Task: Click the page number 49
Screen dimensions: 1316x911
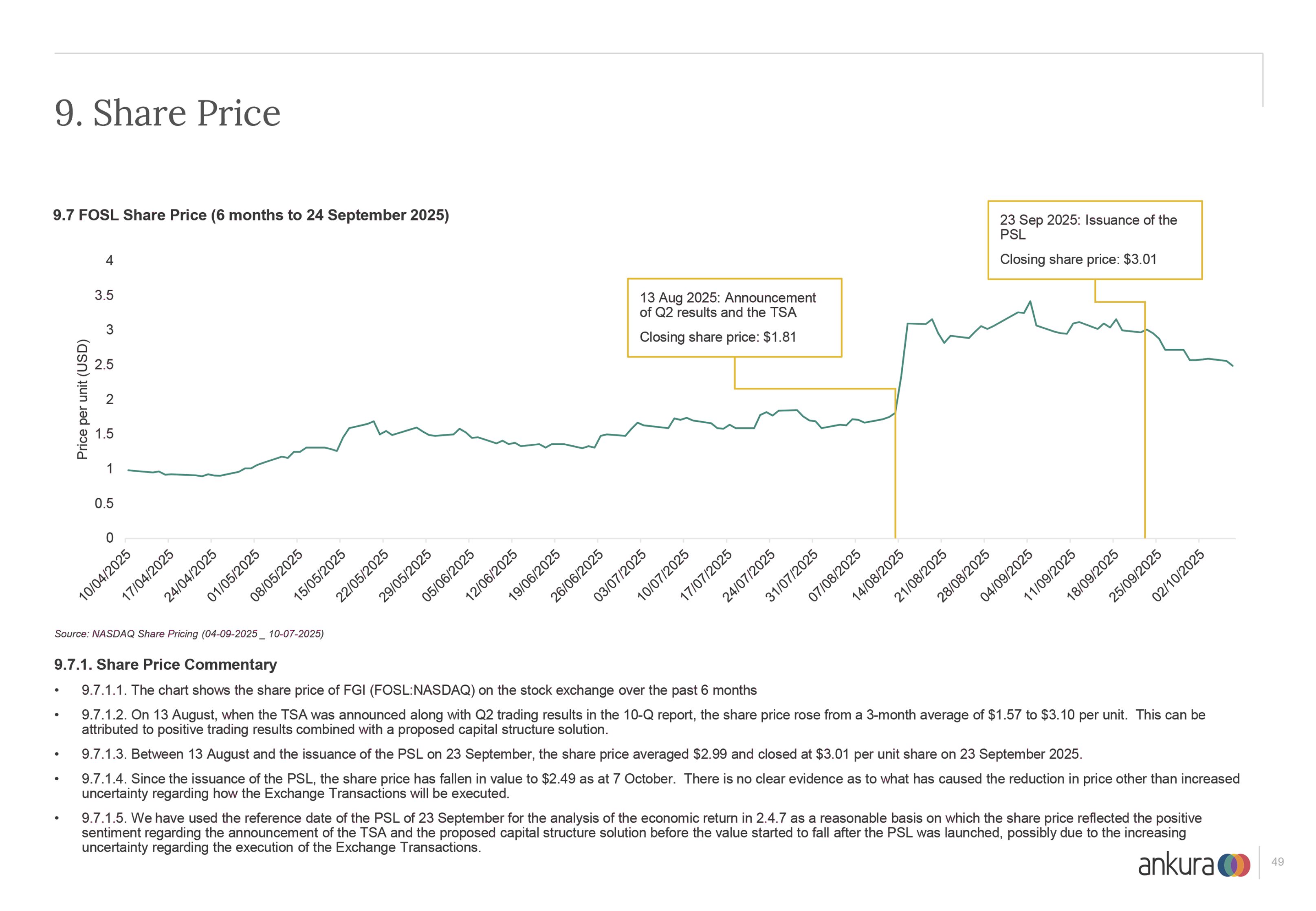Action: (x=1278, y=862)
